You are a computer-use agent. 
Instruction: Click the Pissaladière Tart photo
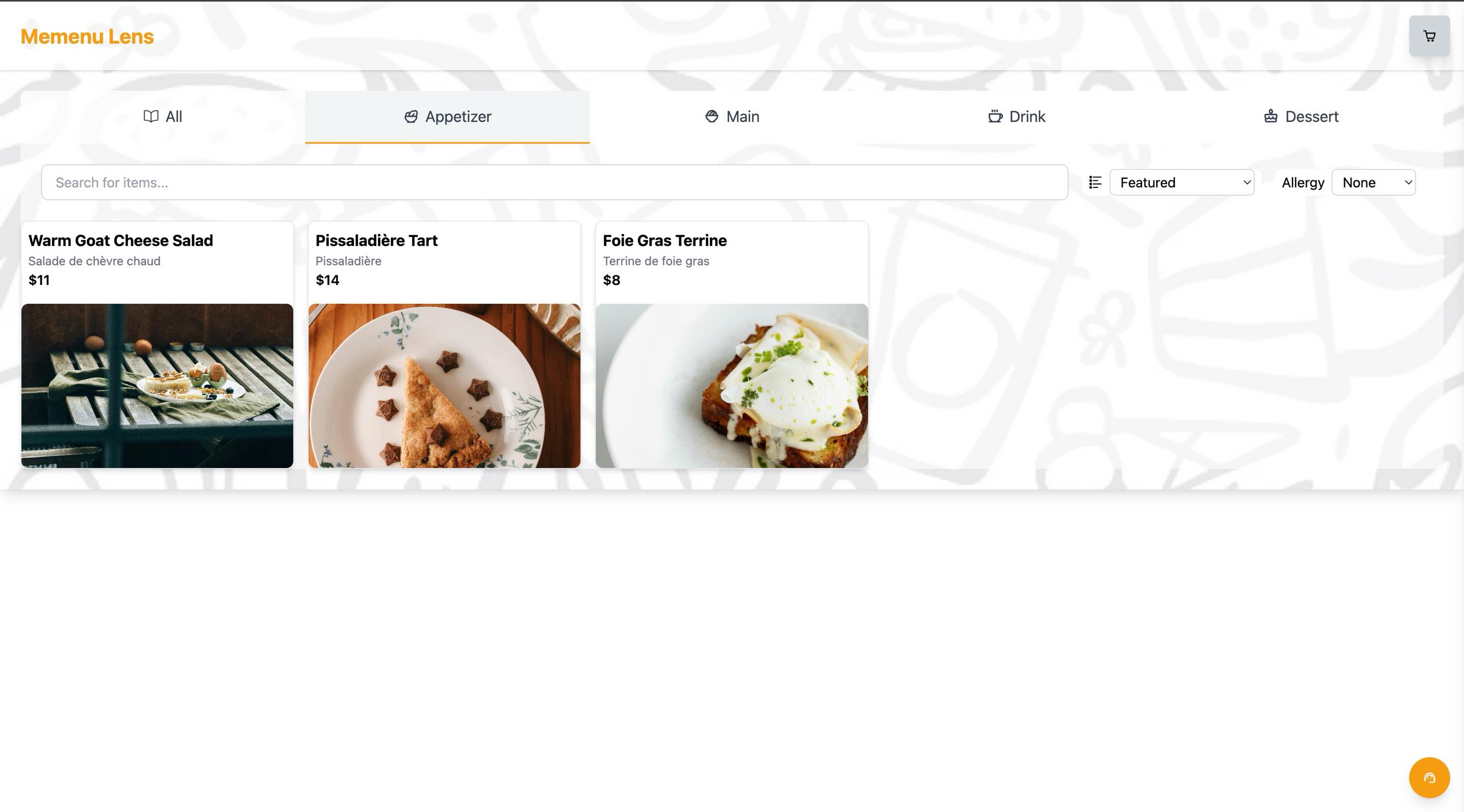444,386
